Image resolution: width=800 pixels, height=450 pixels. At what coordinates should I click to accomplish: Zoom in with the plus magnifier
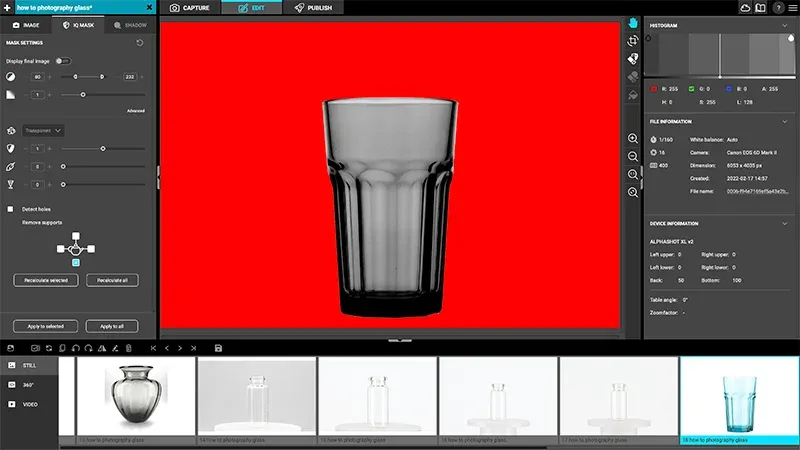(633, 138)
